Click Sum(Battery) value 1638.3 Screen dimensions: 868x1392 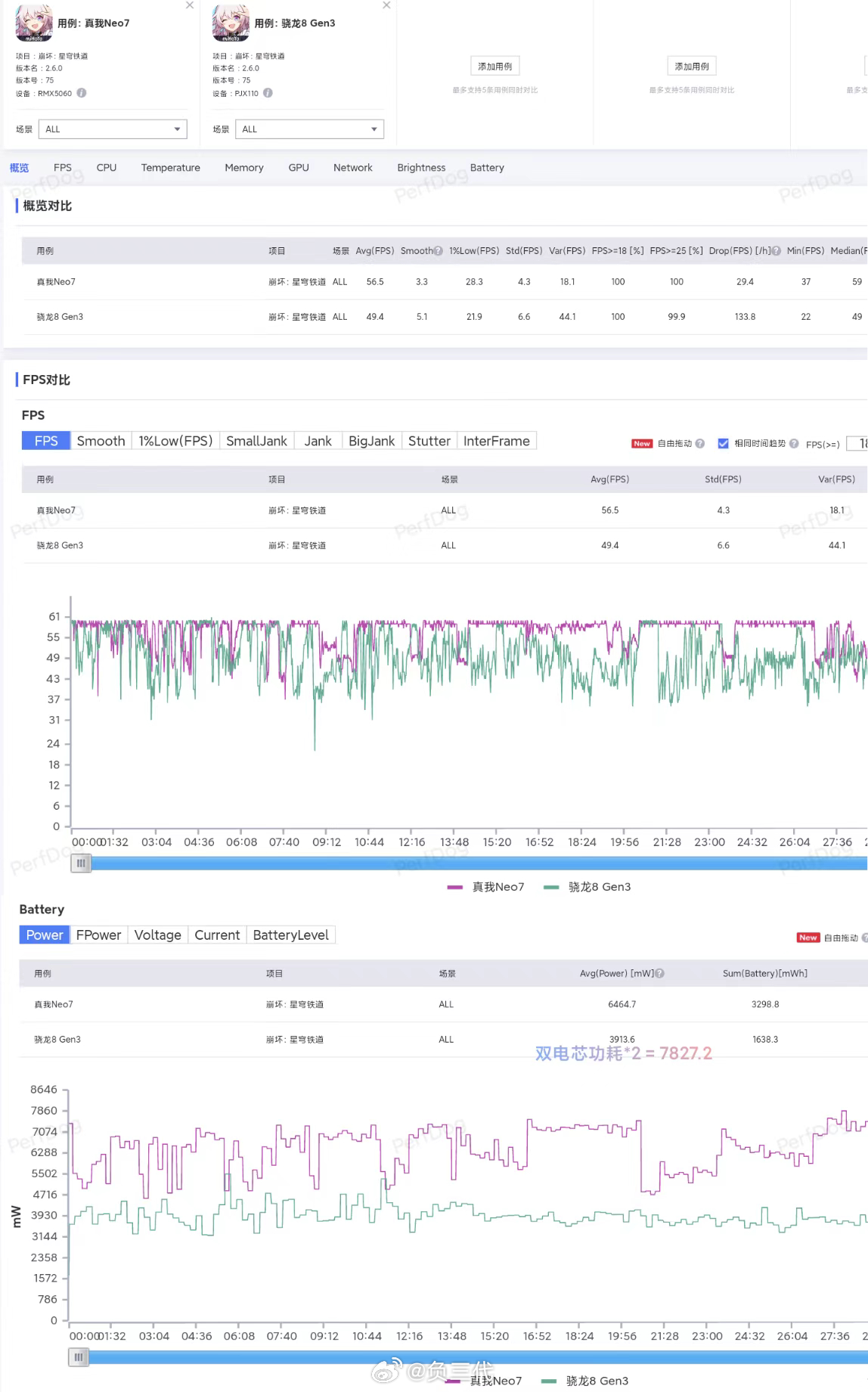click(765, 1040)
